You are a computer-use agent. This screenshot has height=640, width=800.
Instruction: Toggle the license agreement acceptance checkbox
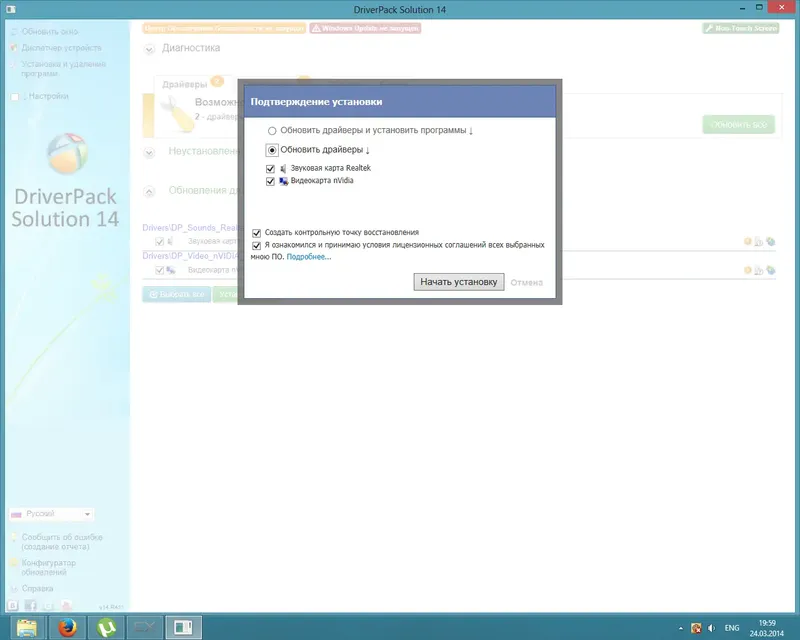[x=257, y=245]
